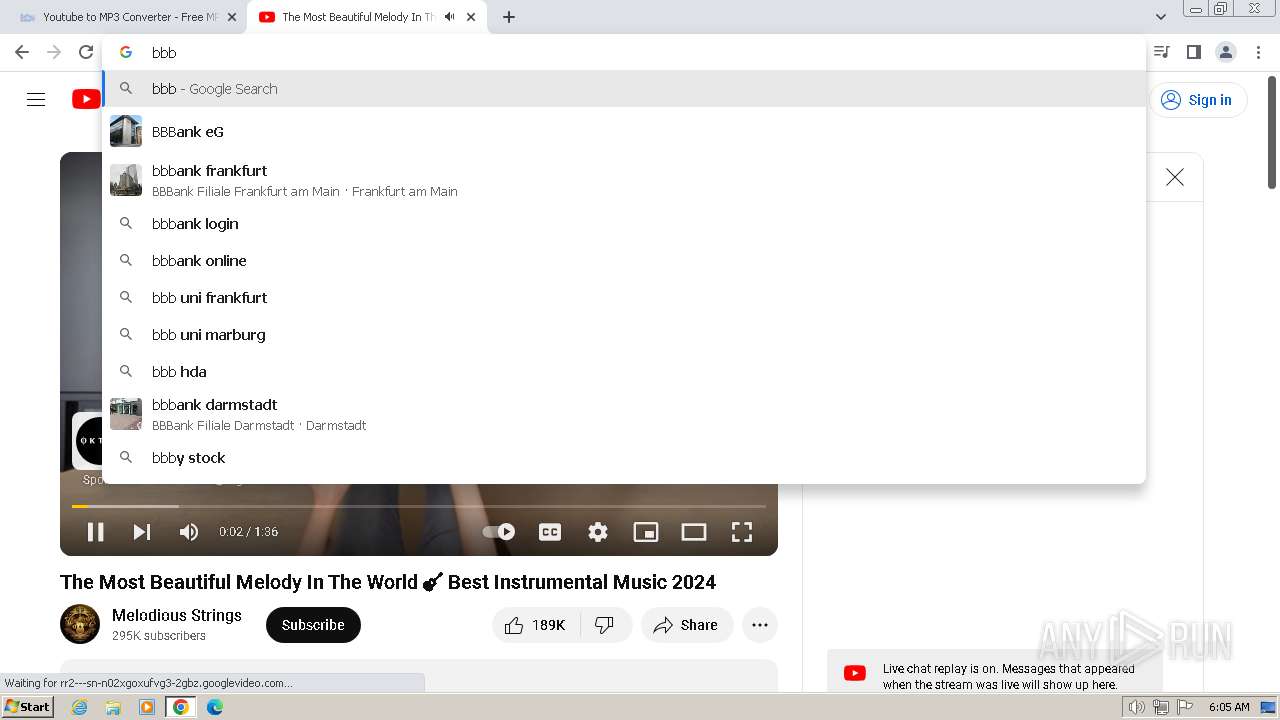Close the YouTube video tab
1280x720 pixels.
point(471,17)
